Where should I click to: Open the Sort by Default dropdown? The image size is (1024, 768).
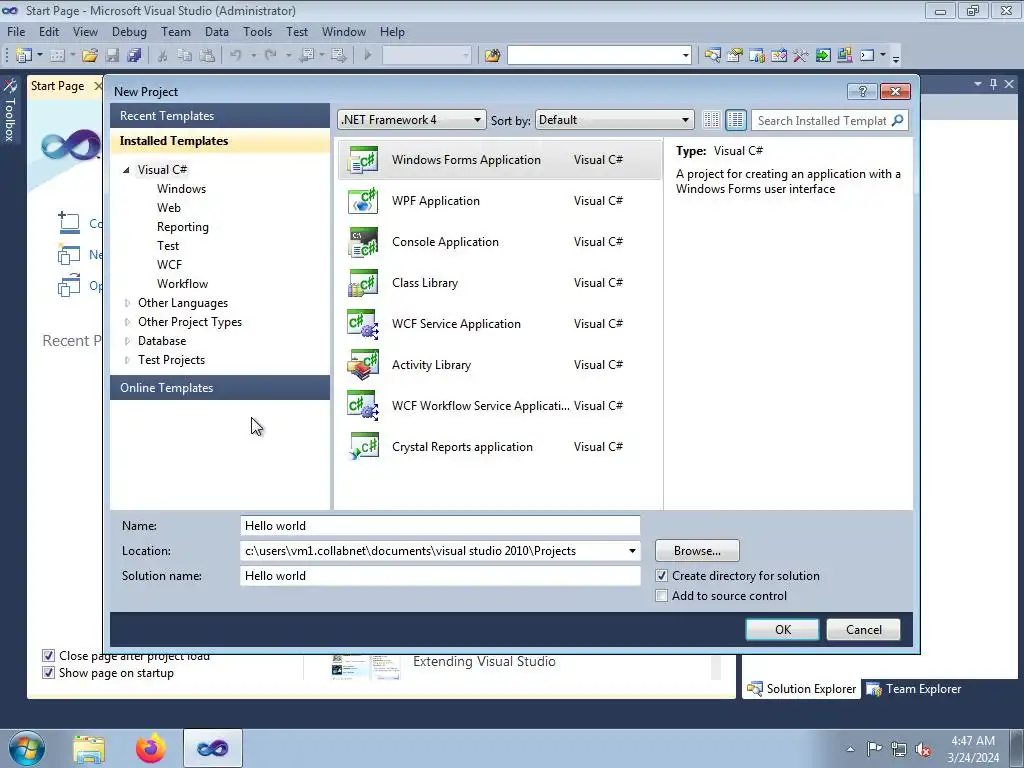[614, 120]
